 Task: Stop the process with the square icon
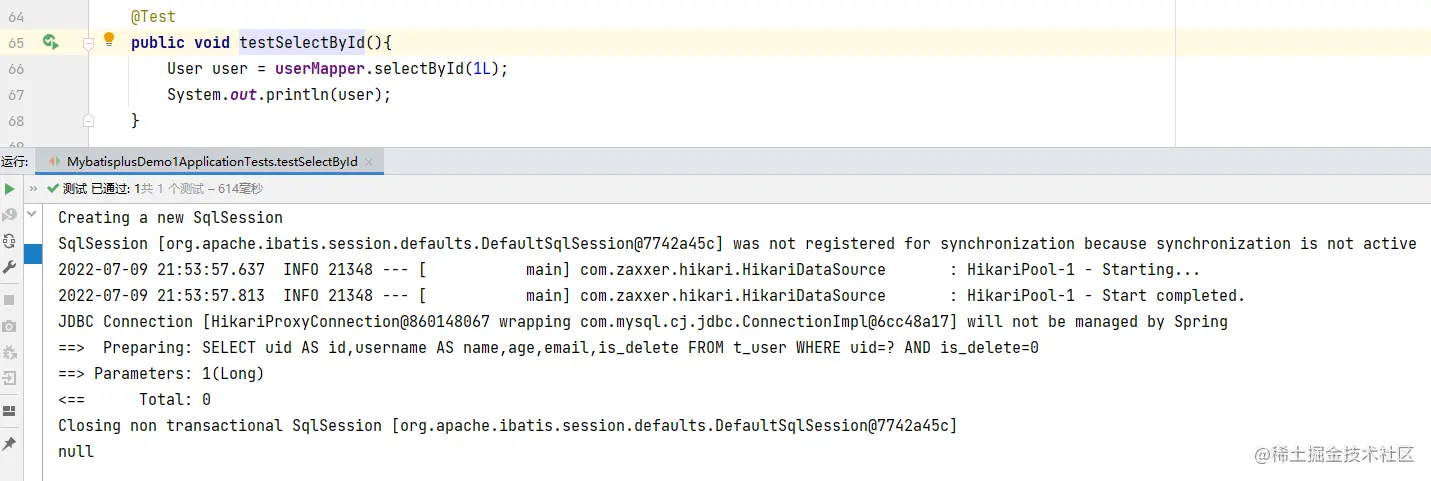click(9, 299)
